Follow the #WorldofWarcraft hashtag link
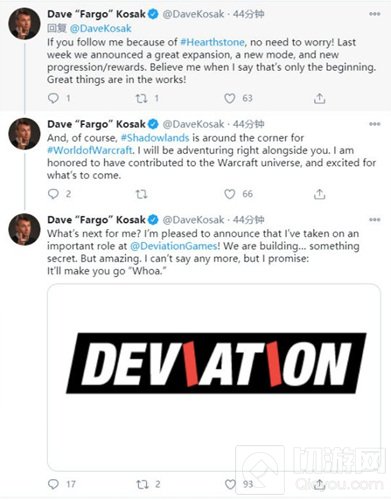 [x=90, y=150]
